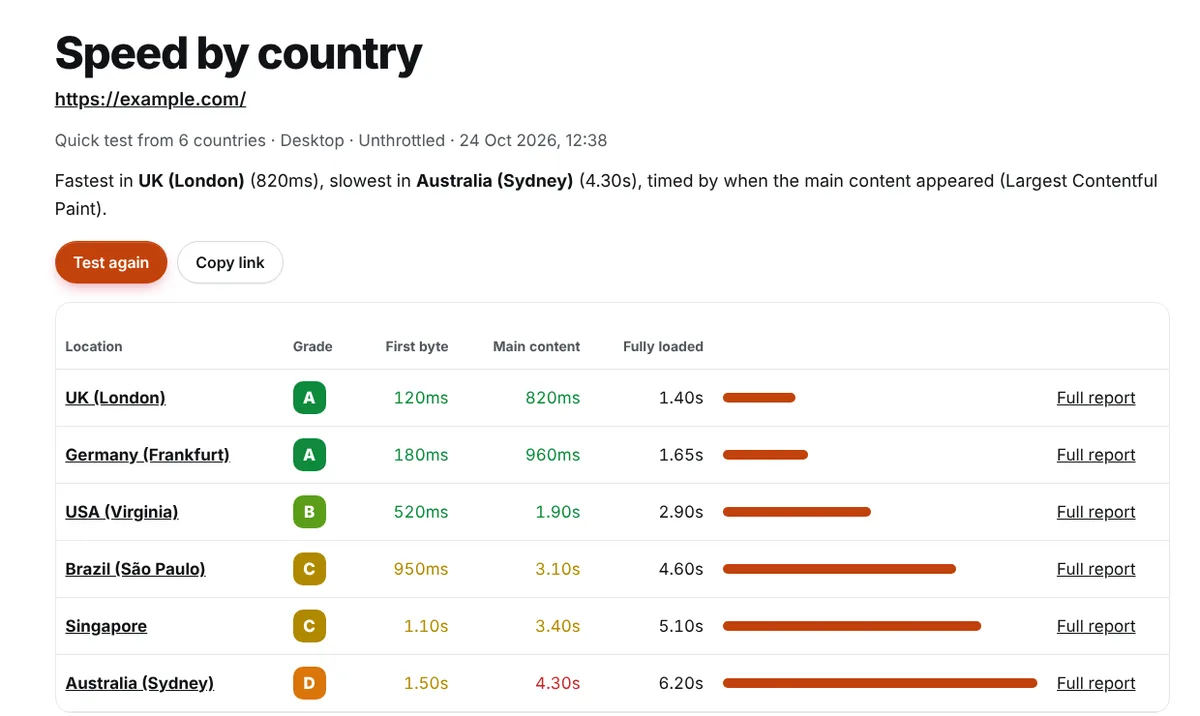
Task: Click the 950ms first byte value
Action: (x=421, y=569)
